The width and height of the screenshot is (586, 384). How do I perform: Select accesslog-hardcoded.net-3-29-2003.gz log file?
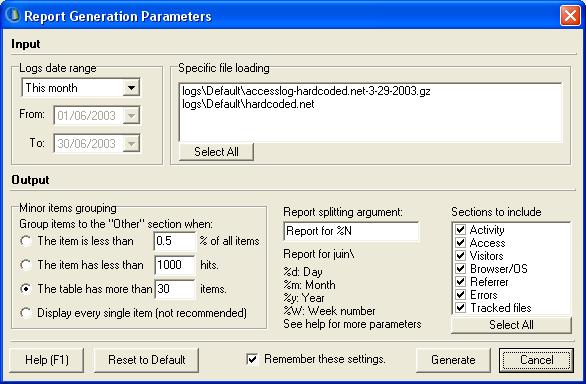[306, 91]
